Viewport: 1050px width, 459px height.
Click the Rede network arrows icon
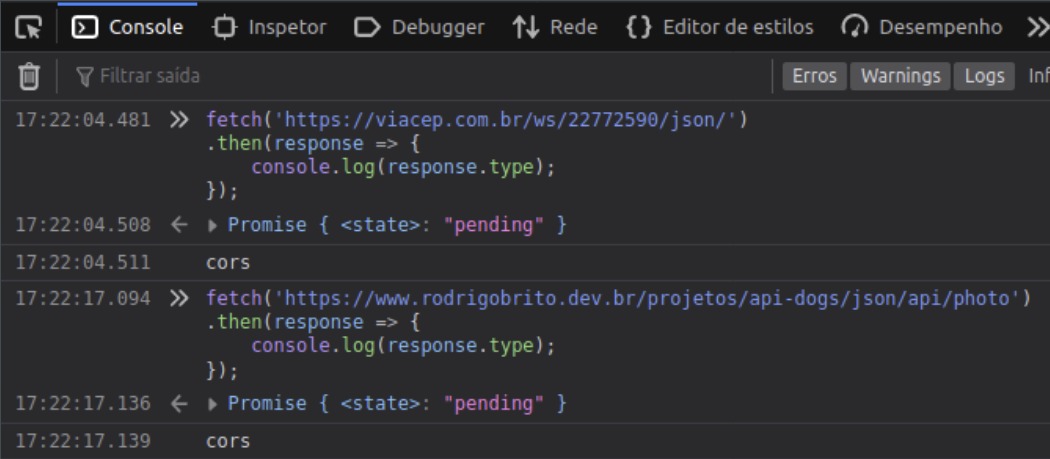(526, 27)
